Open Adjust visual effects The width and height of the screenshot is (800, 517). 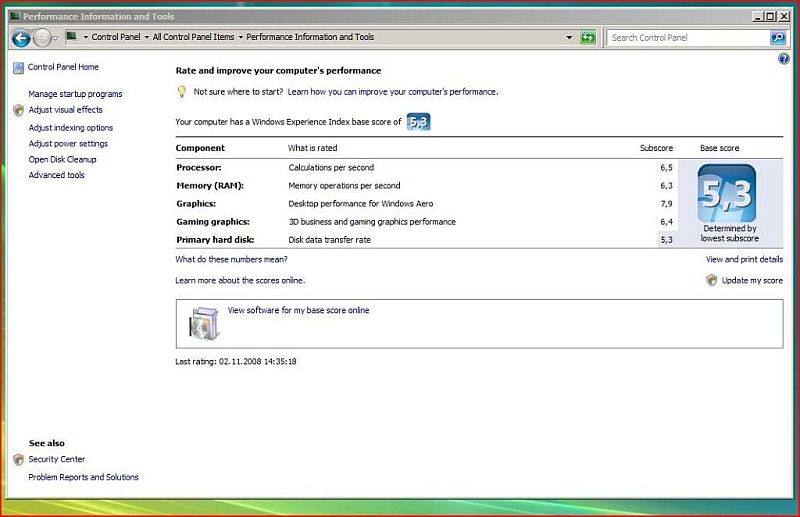pyautogui.click(x=65, y=110)
